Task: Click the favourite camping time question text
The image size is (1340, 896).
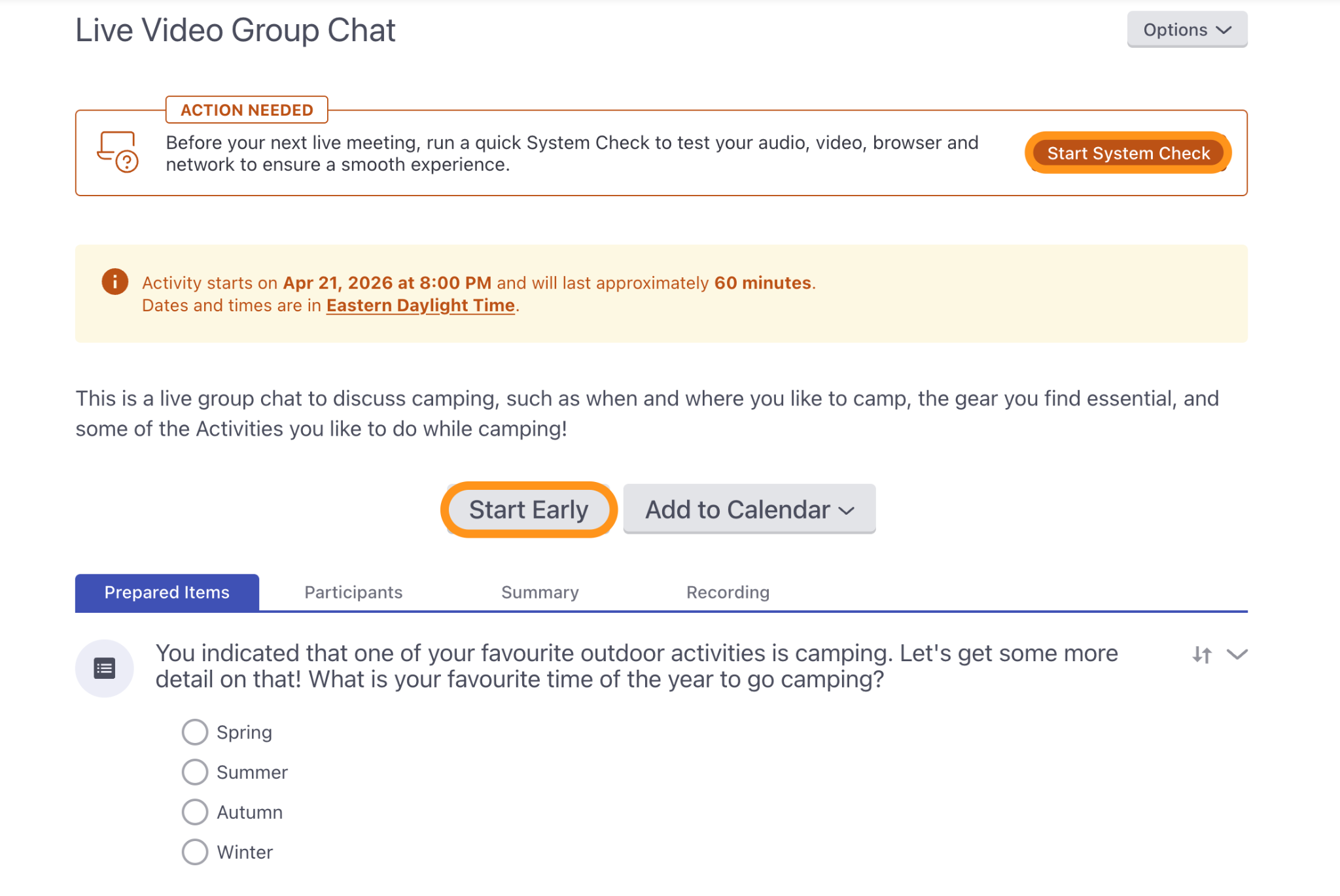Action: point(637,666)
